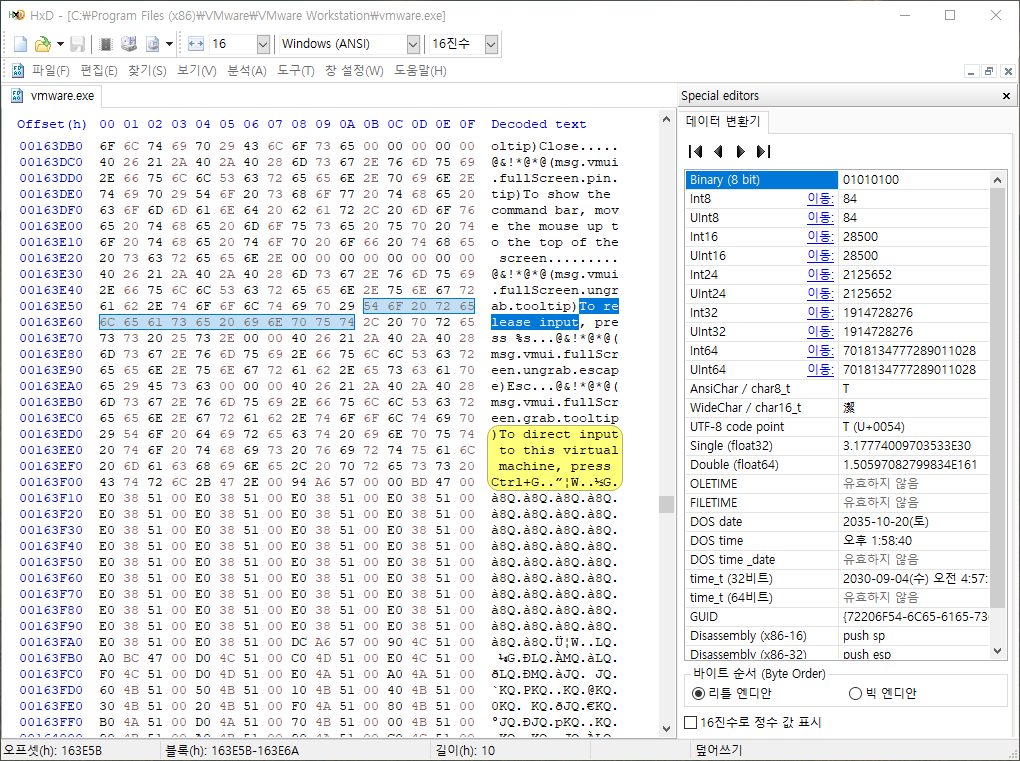Image resolution: width=1020 pixels, height=761 pixels.
Task: Select the GUID row
Action: [837, 617]
